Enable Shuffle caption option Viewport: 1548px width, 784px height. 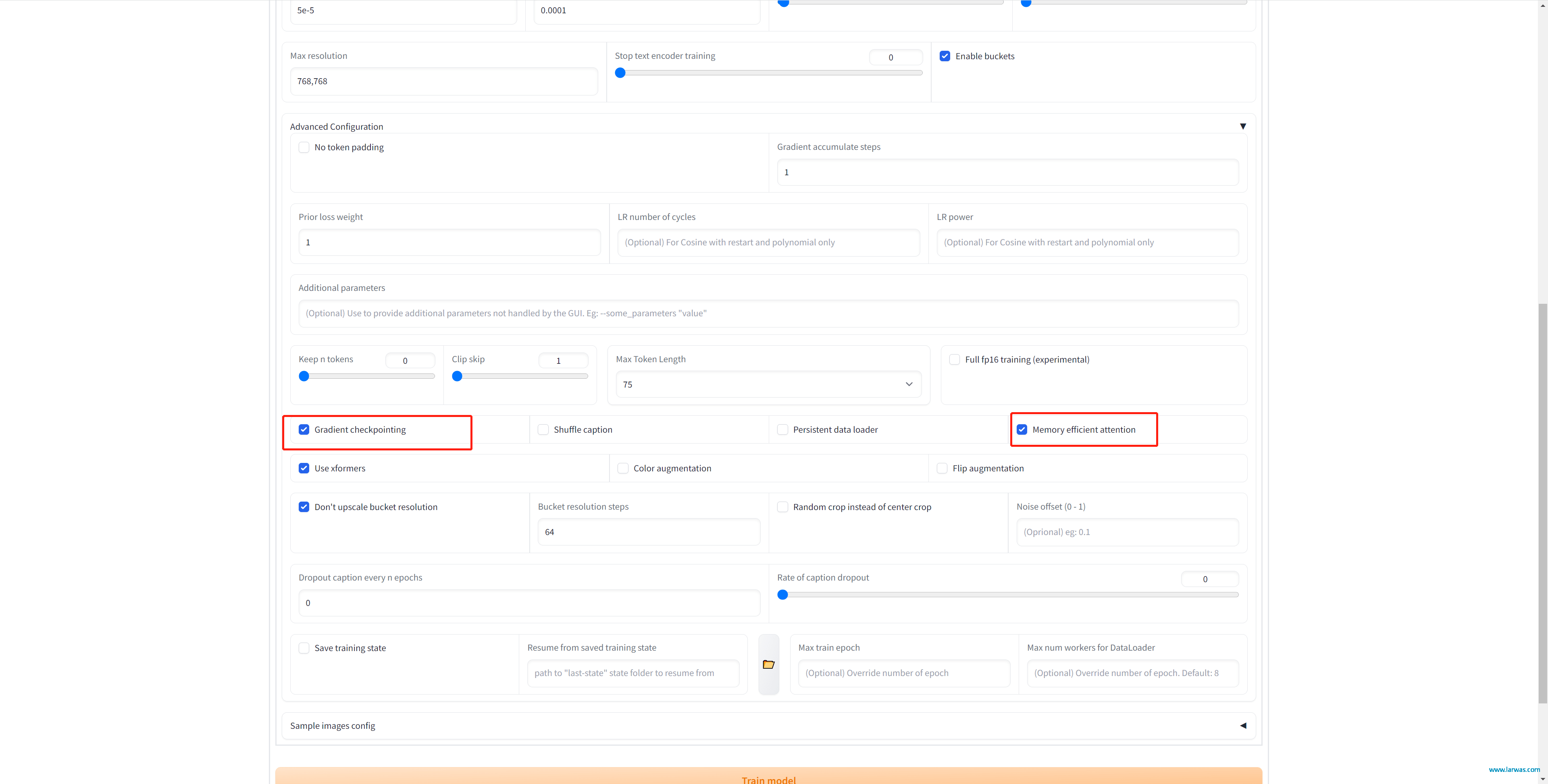coord(543,429)
